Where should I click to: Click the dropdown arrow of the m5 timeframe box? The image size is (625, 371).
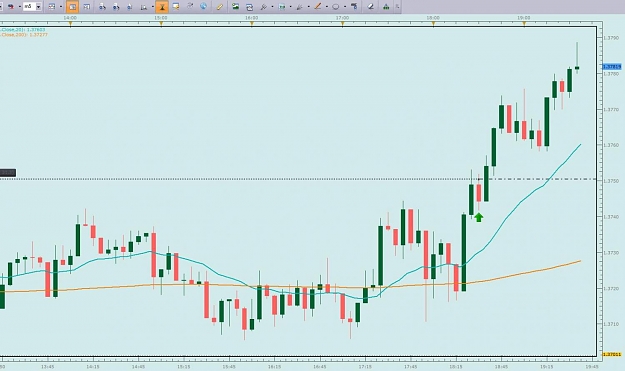(38, 7)
